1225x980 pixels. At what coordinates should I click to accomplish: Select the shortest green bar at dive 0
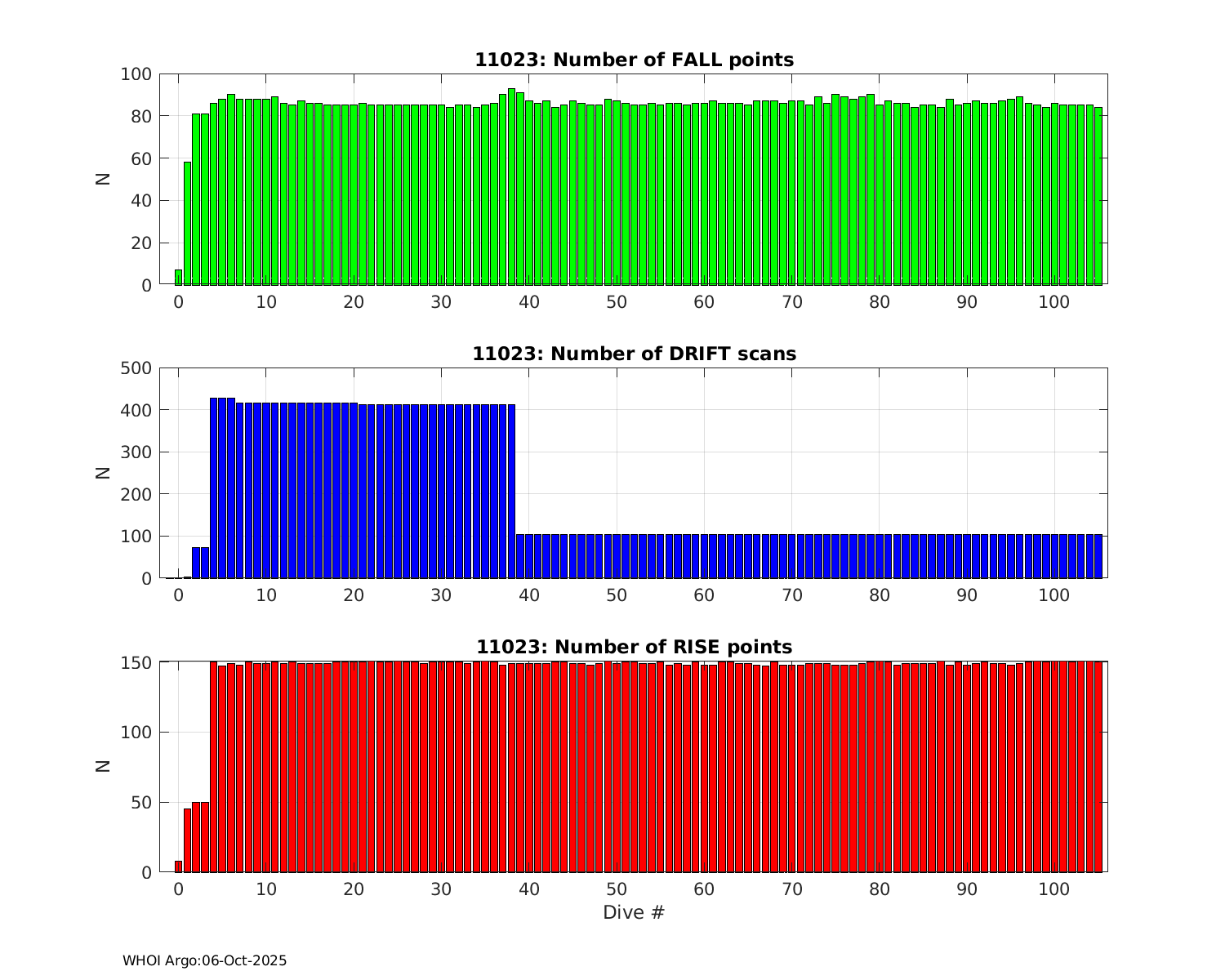(x=178, y=278)
